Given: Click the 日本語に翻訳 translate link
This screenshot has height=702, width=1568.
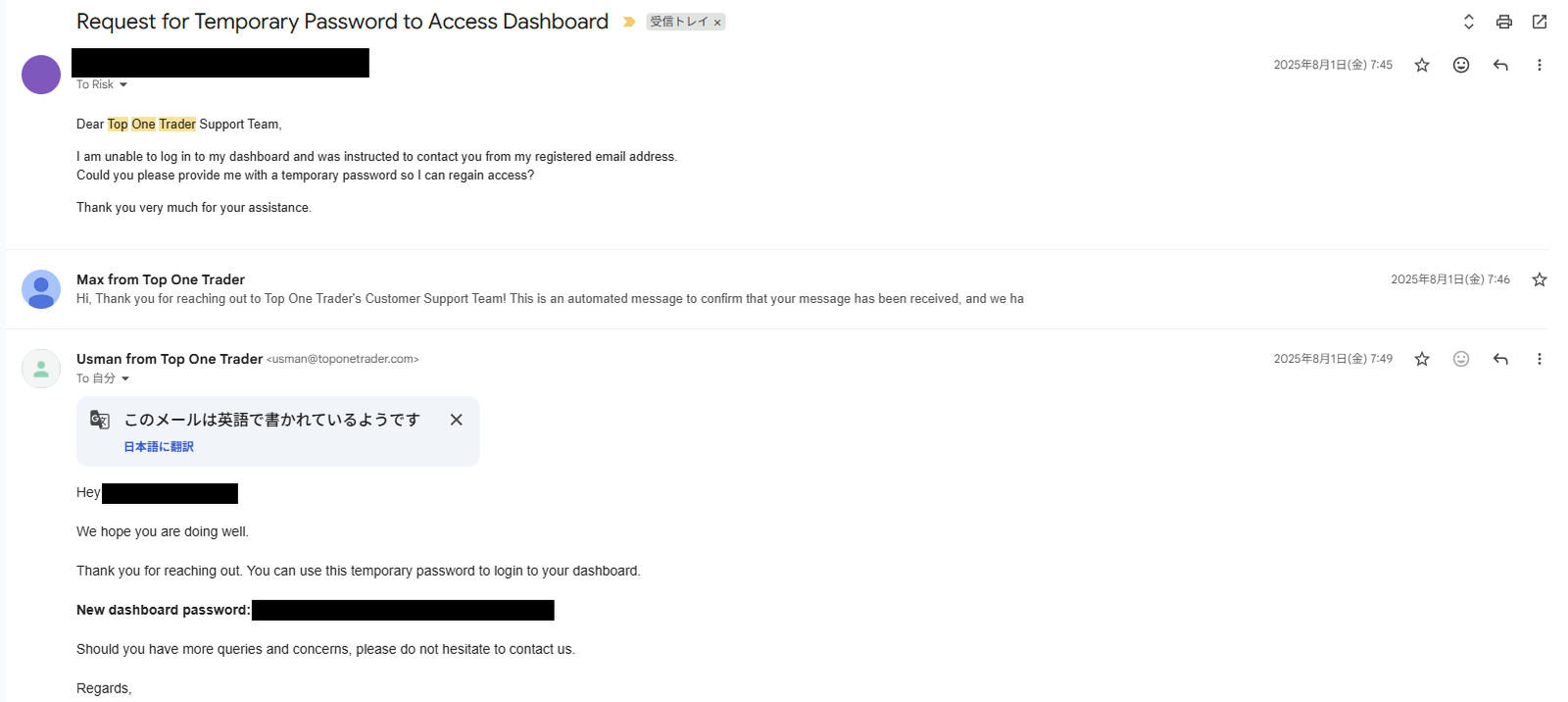Looking at the screenshot, I should click(159, 447).
